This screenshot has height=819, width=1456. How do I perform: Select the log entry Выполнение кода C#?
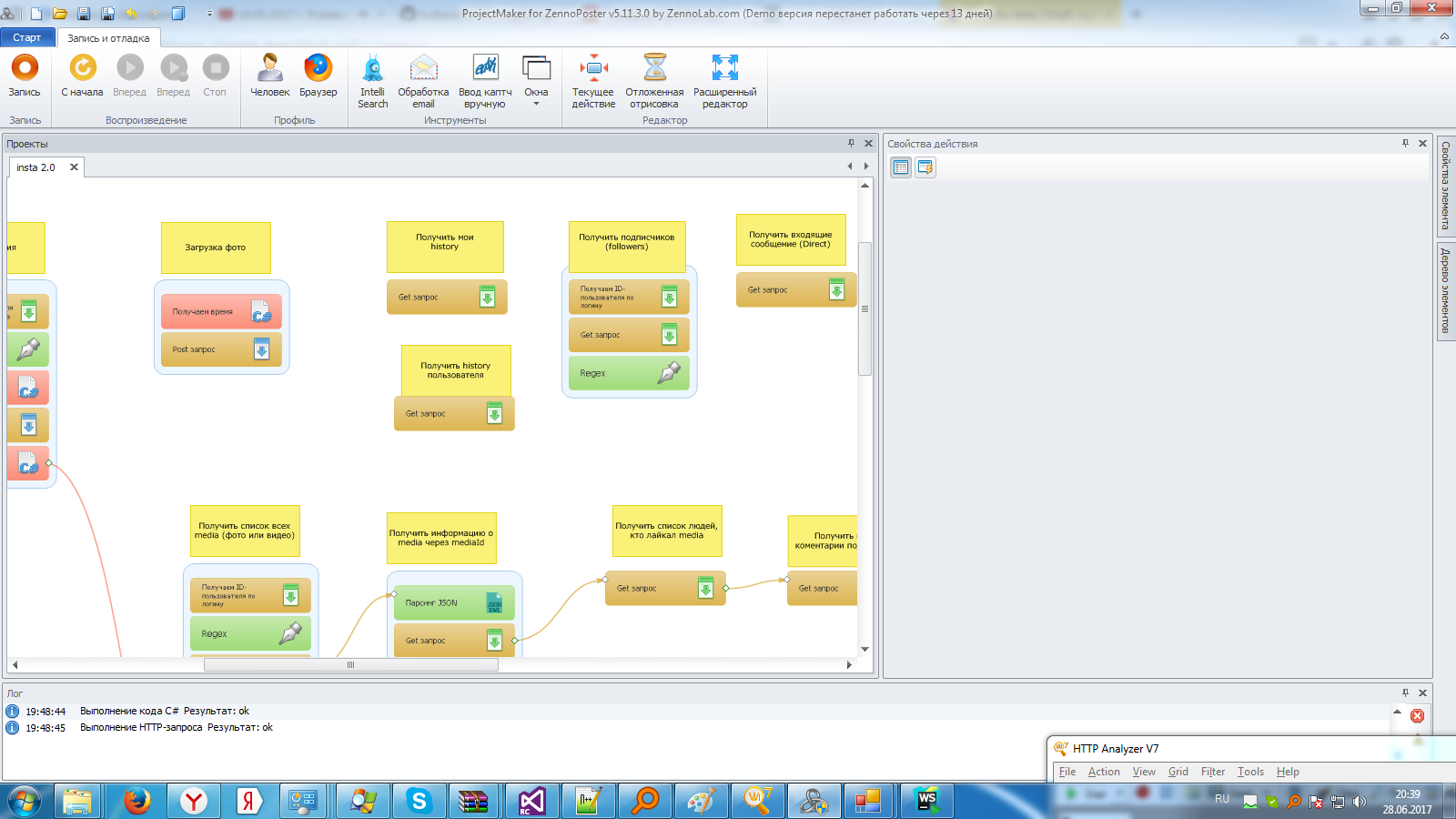click(x=697, y=712)
